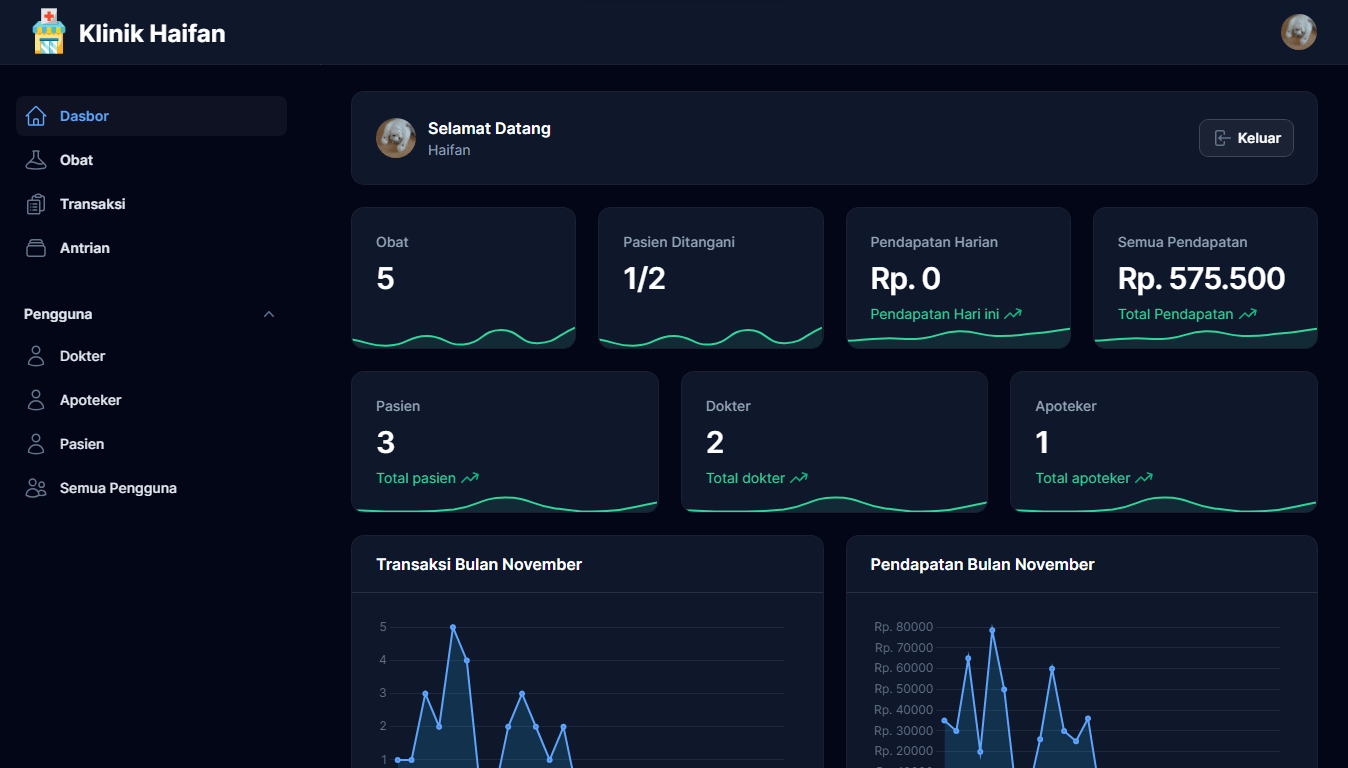Click the Klinik Haifan title text
Viewport: 1348px width, 768px height.
tap(152, 34)
